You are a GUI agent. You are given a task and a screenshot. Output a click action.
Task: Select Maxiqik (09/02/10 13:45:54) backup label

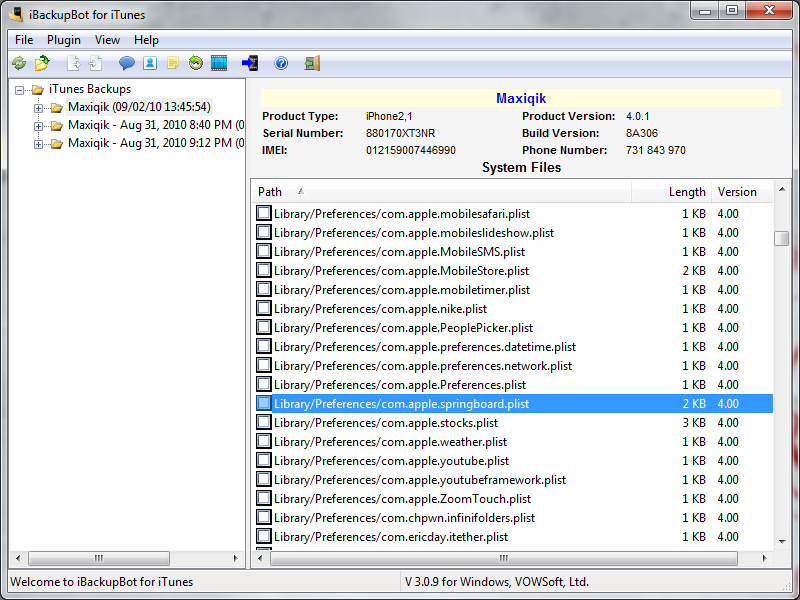[139, 107]
